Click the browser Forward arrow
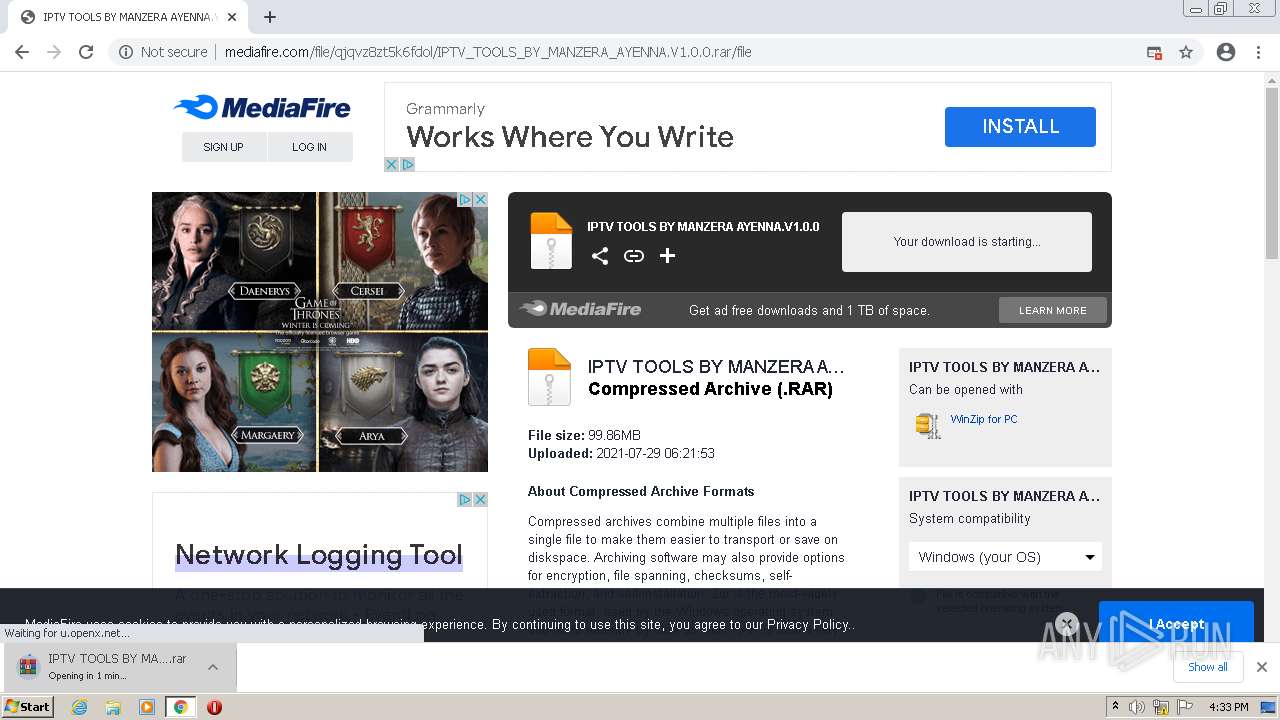 coord(54,52)
